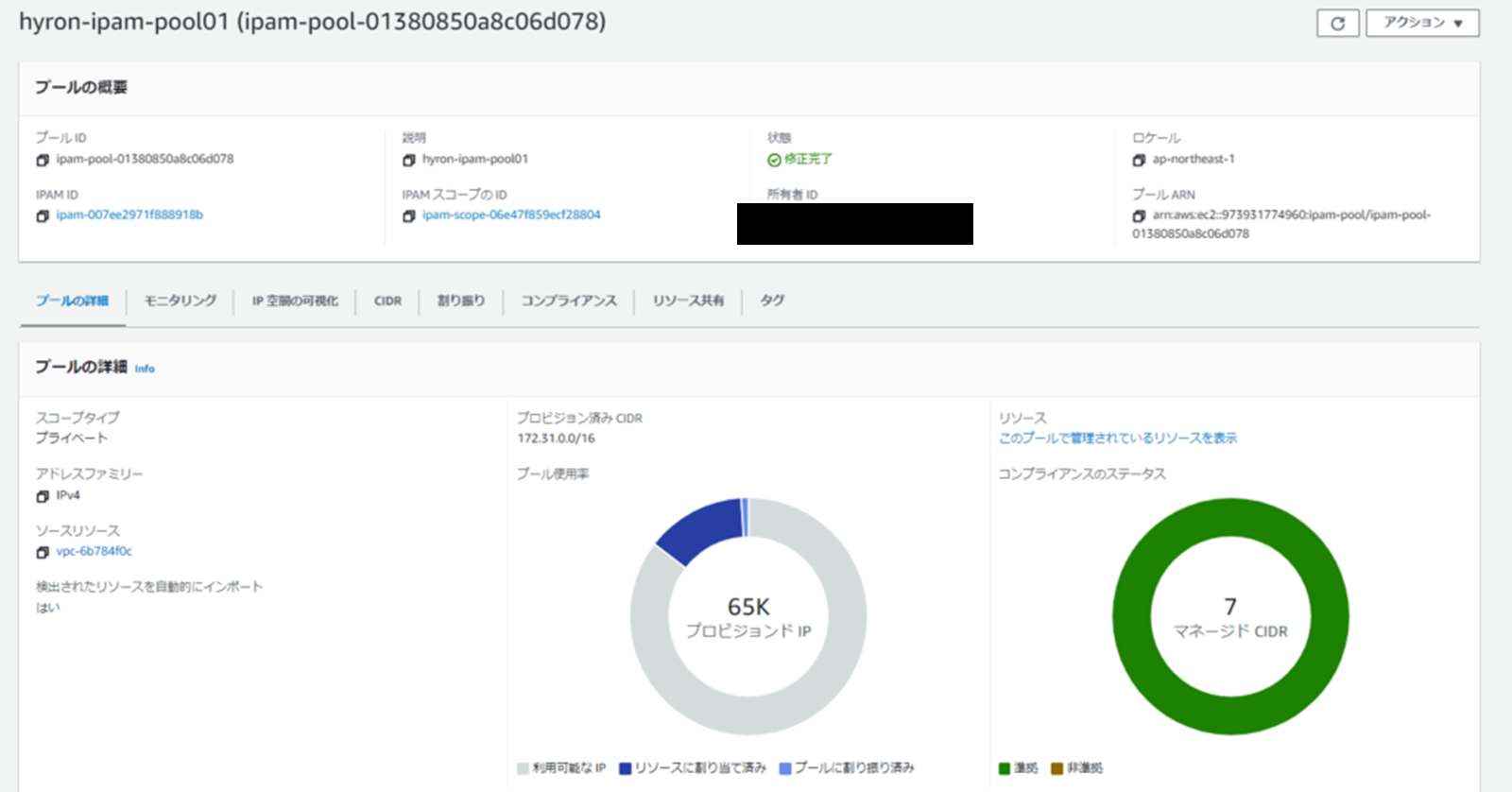Copy the プール ARN value
The image size is (1512, 792).
pyautogui.click(x=1139, y=215)
